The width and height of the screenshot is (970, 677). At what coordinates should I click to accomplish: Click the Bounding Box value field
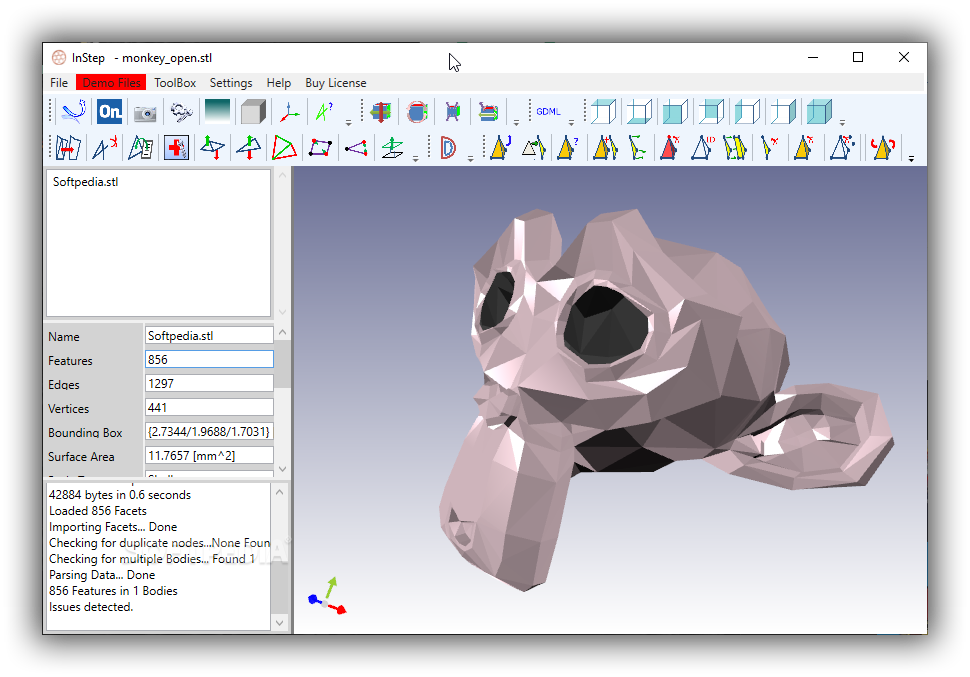209,431
